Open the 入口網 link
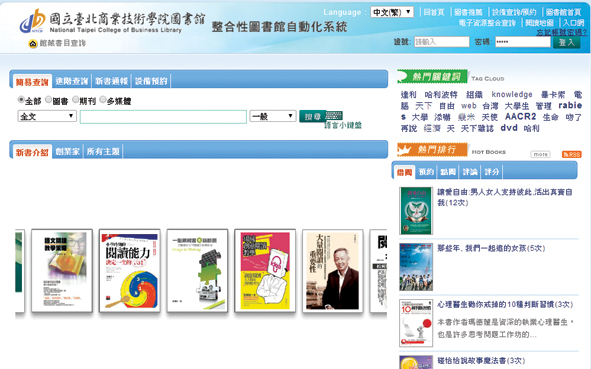 coord(573,23)
